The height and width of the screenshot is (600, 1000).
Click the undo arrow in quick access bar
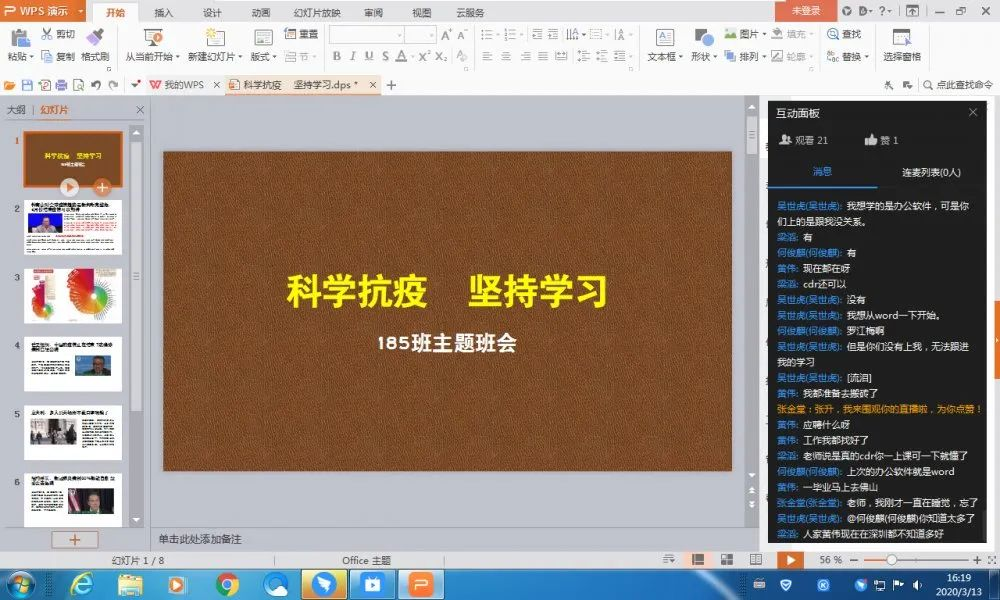click(95, 85)
